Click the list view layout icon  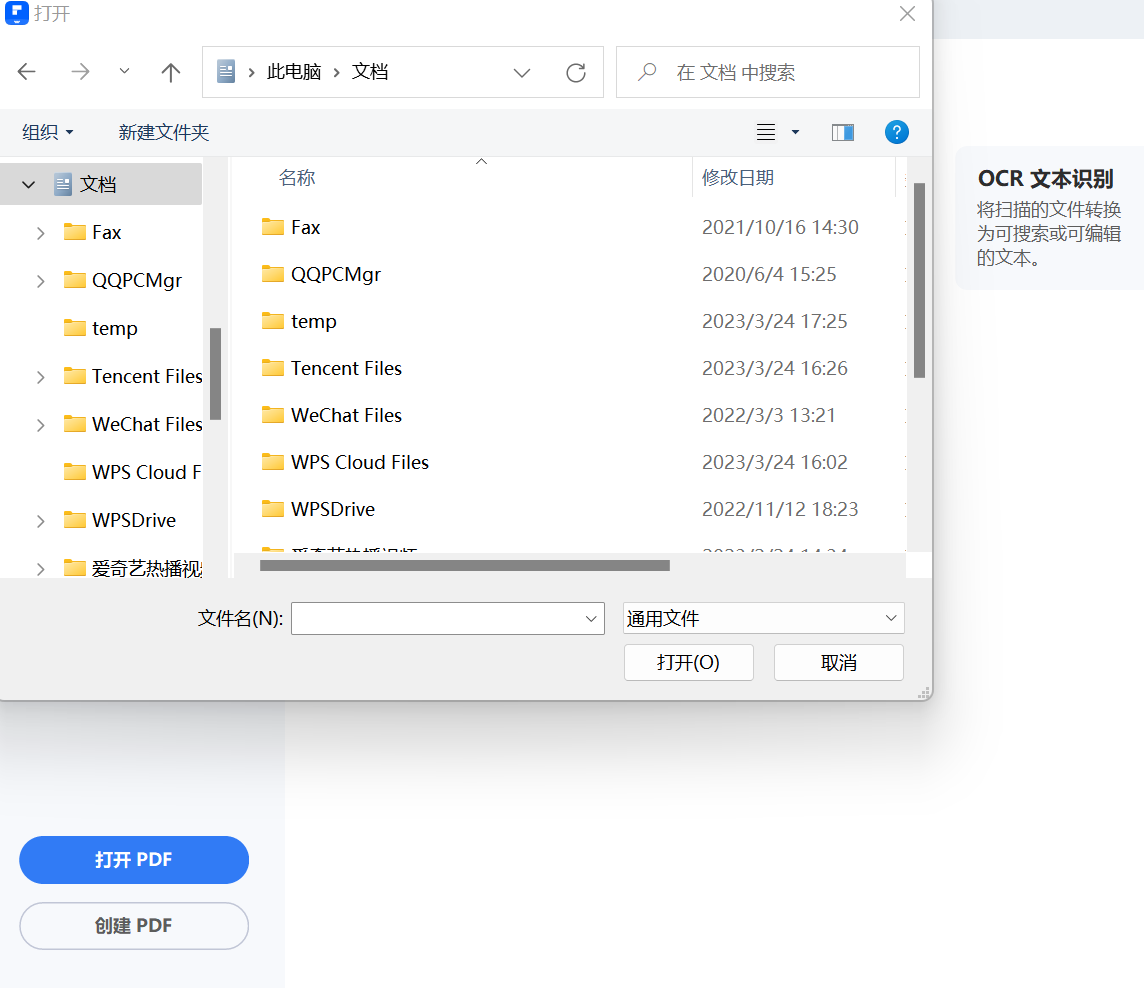coord(764,131)
